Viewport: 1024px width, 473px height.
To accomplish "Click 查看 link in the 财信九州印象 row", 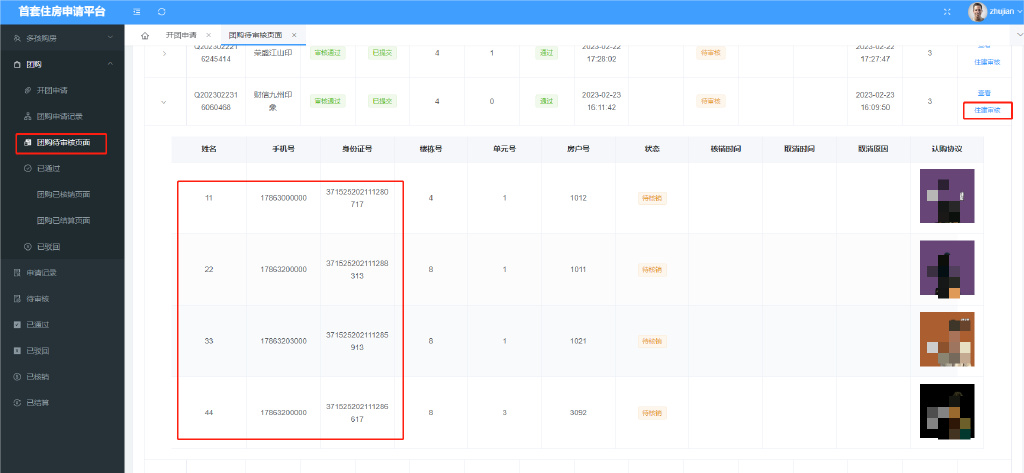I will (983, 93).
